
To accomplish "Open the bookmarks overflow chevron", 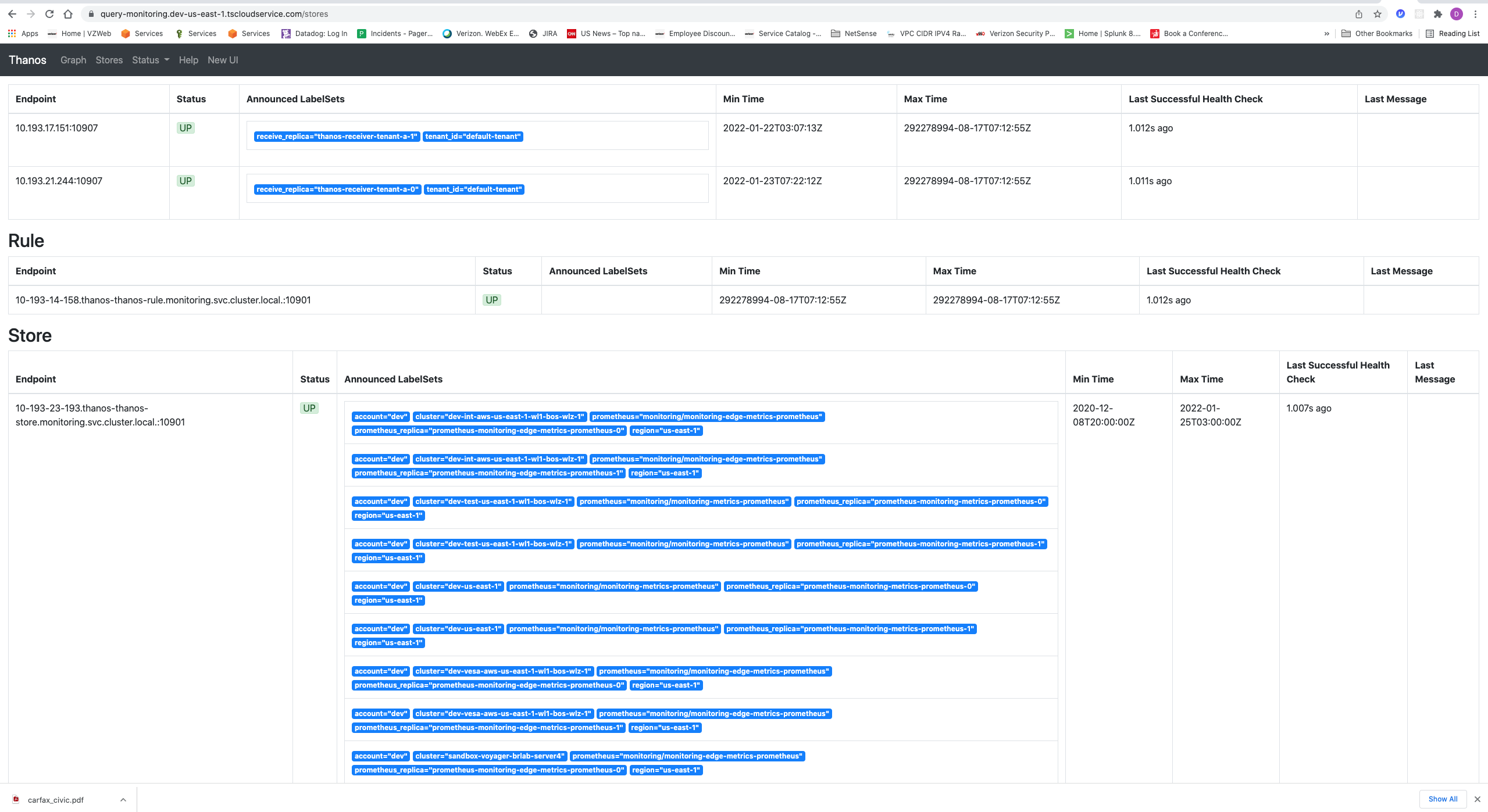I will coord(1326,34).
